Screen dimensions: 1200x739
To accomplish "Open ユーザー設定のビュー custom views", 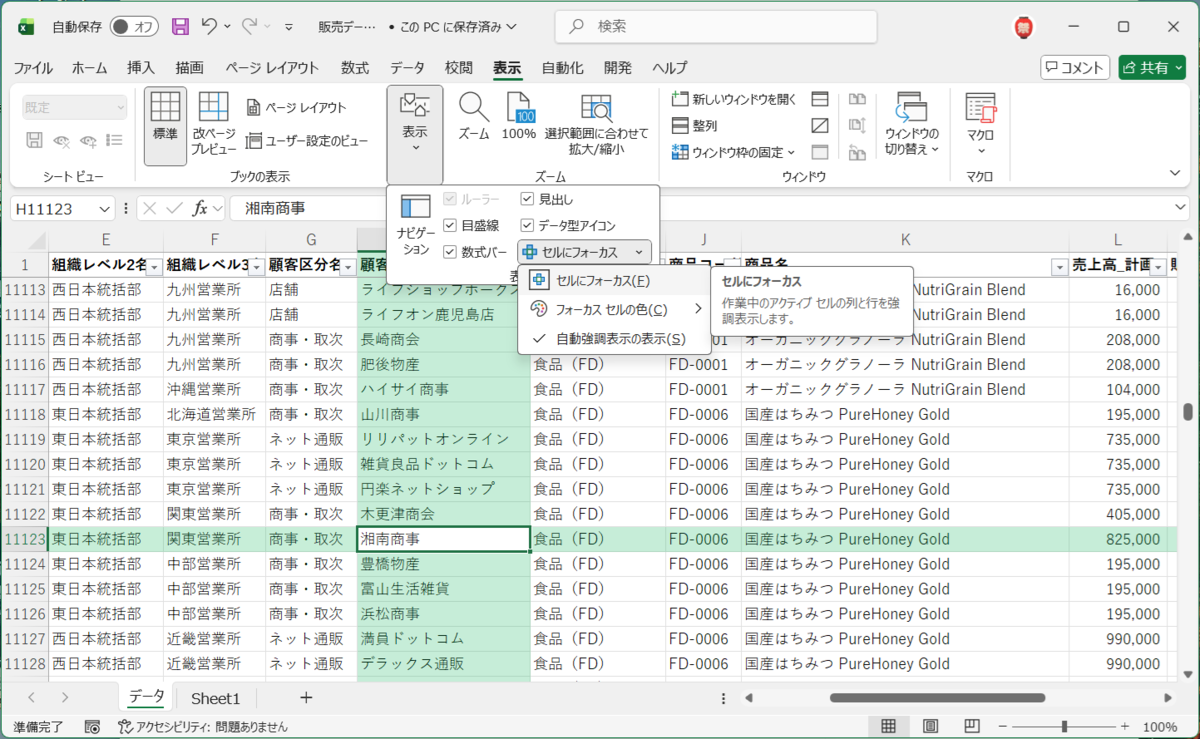I will pos(308,141).
